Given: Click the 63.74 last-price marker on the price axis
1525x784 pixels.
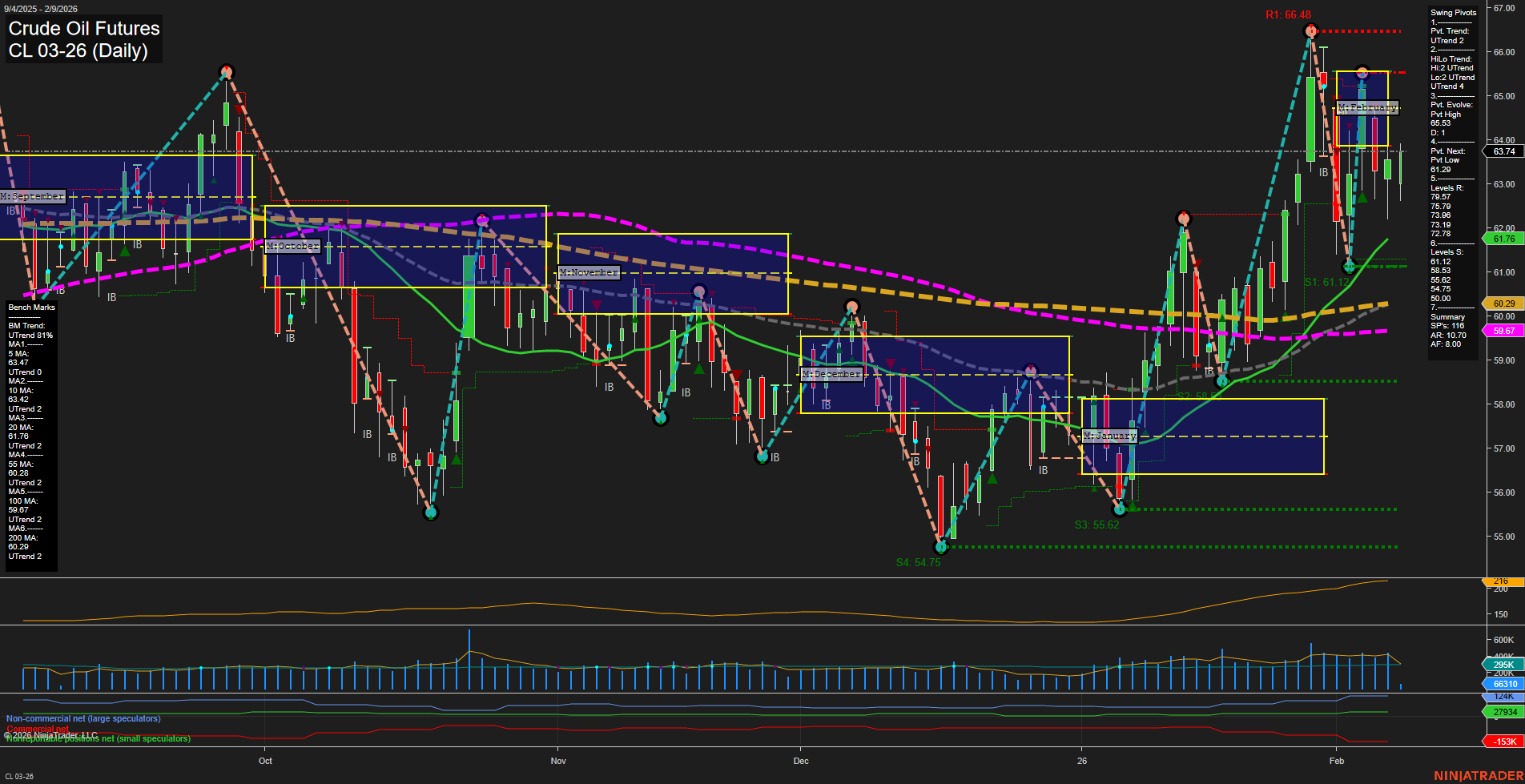Looking at the screenshot, I should point(1504,151).
